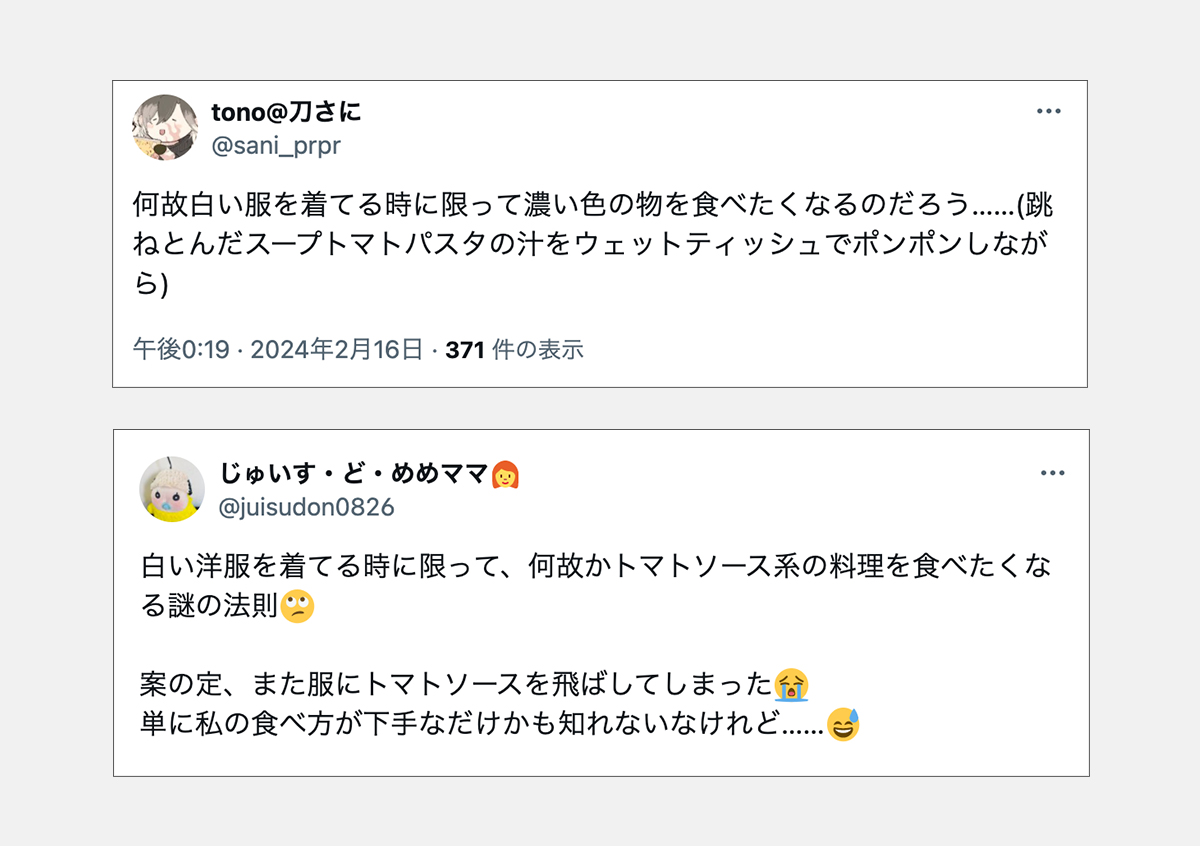Open the @sani_prpr handle link
The width and height of the screenshot is (1200, 846).
coord(276,146)
